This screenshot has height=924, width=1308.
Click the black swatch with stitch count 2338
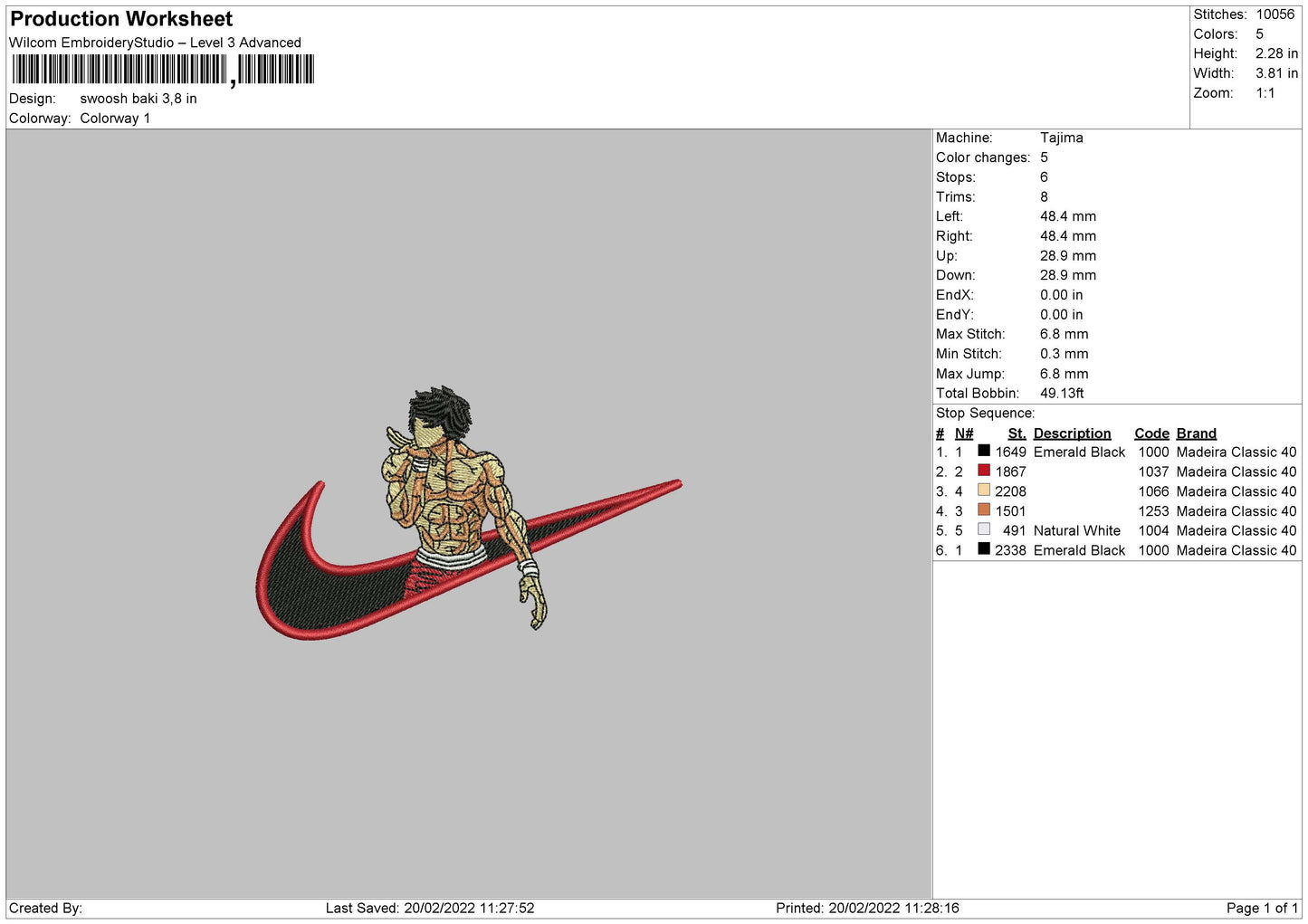point(984,549)
